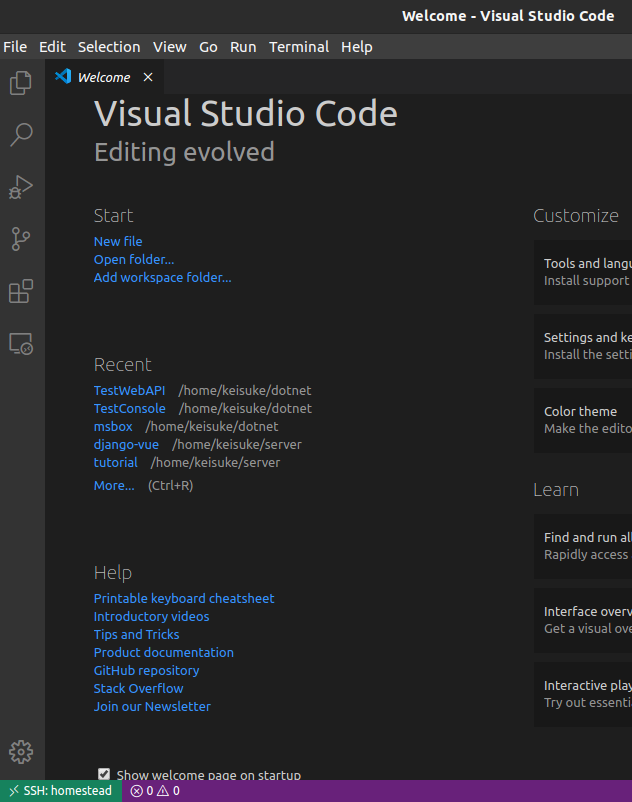This screenshot has height=802, width=632.
Task: Open the Terminal menu
Action: tap(299, 47)
